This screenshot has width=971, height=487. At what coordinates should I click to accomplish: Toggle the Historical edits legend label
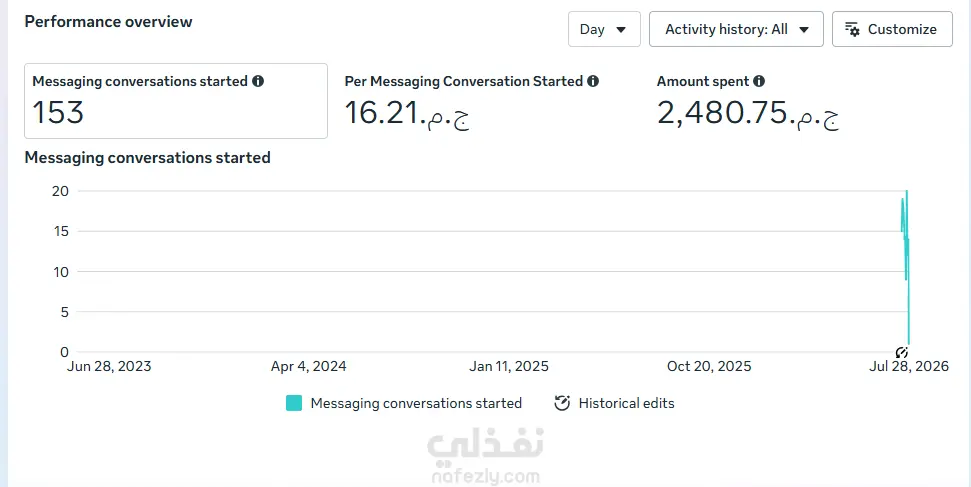[x=627, y=403]
